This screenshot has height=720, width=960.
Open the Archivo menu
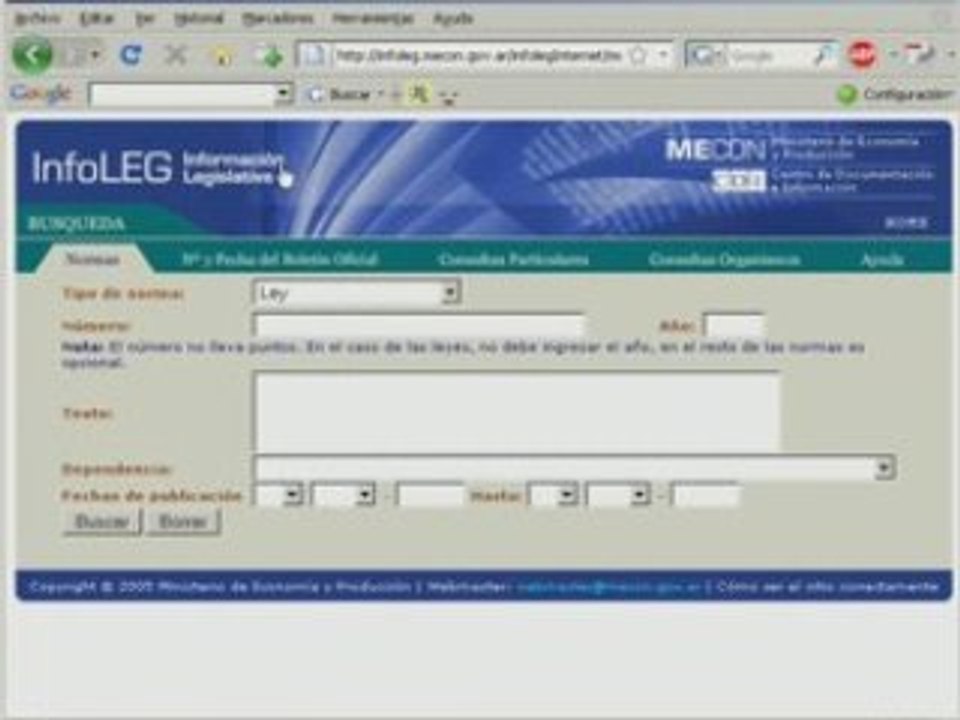tap(37, 18)
